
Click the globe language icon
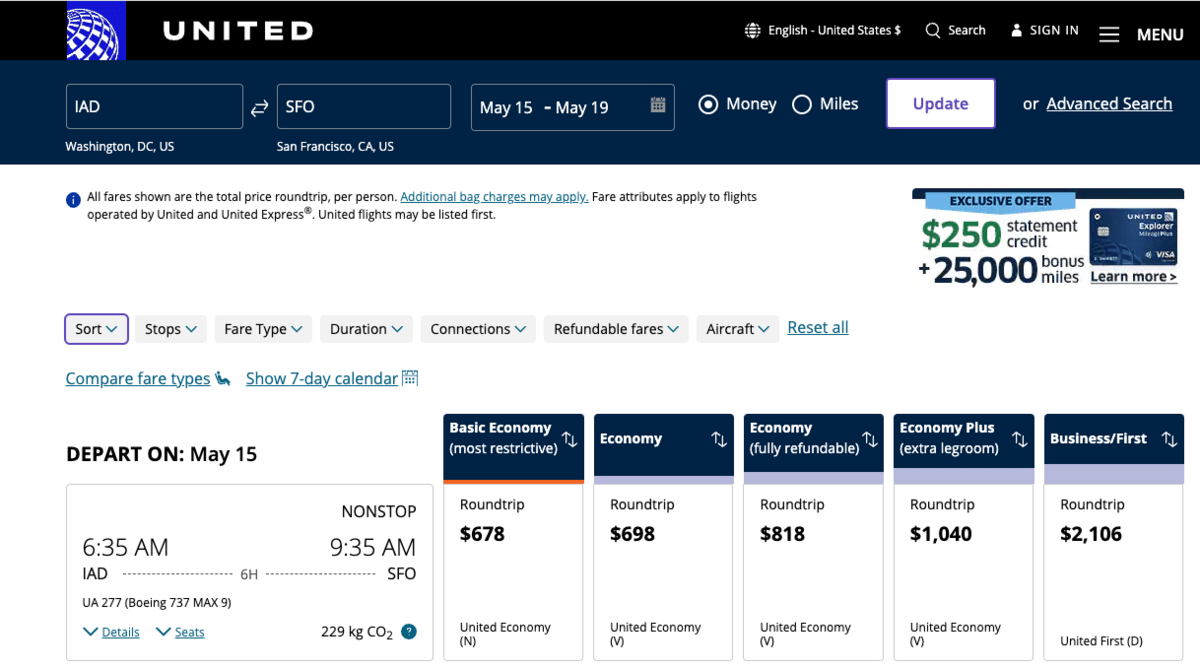pos(753,31)
